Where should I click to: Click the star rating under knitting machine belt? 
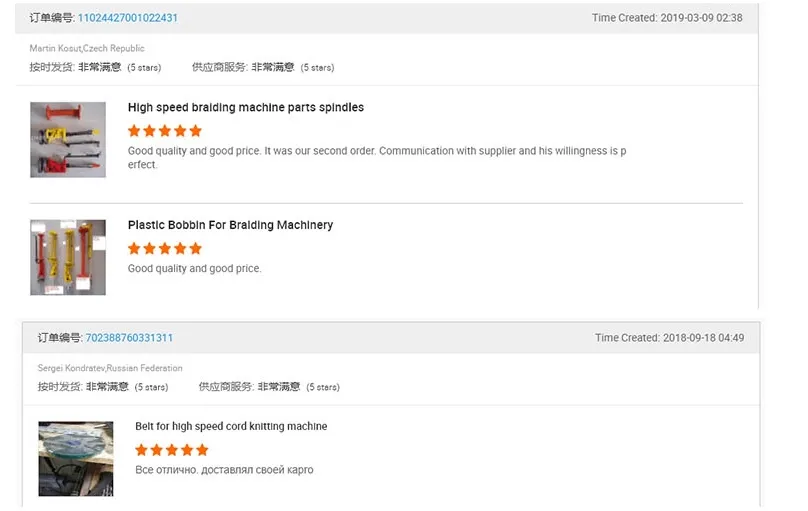coord(172,450)
